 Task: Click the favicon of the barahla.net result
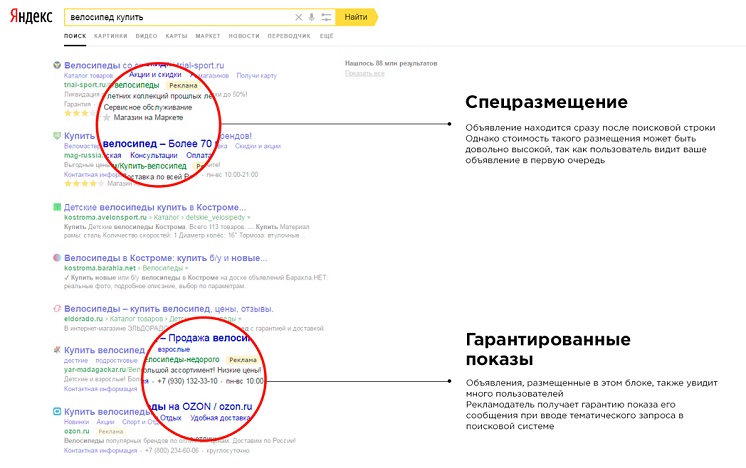[x=57, y=258]
